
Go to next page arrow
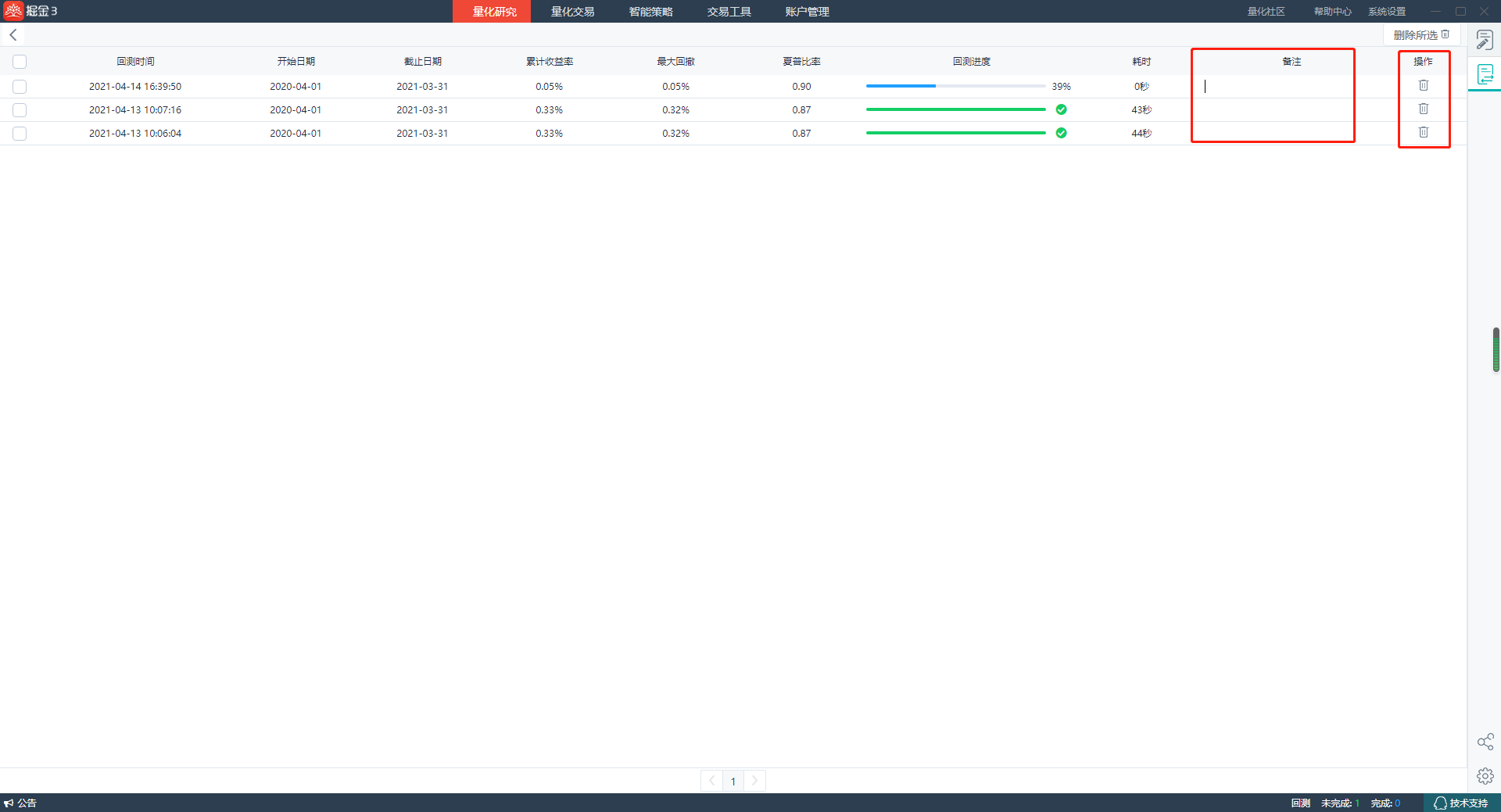[x=754, y=781]
